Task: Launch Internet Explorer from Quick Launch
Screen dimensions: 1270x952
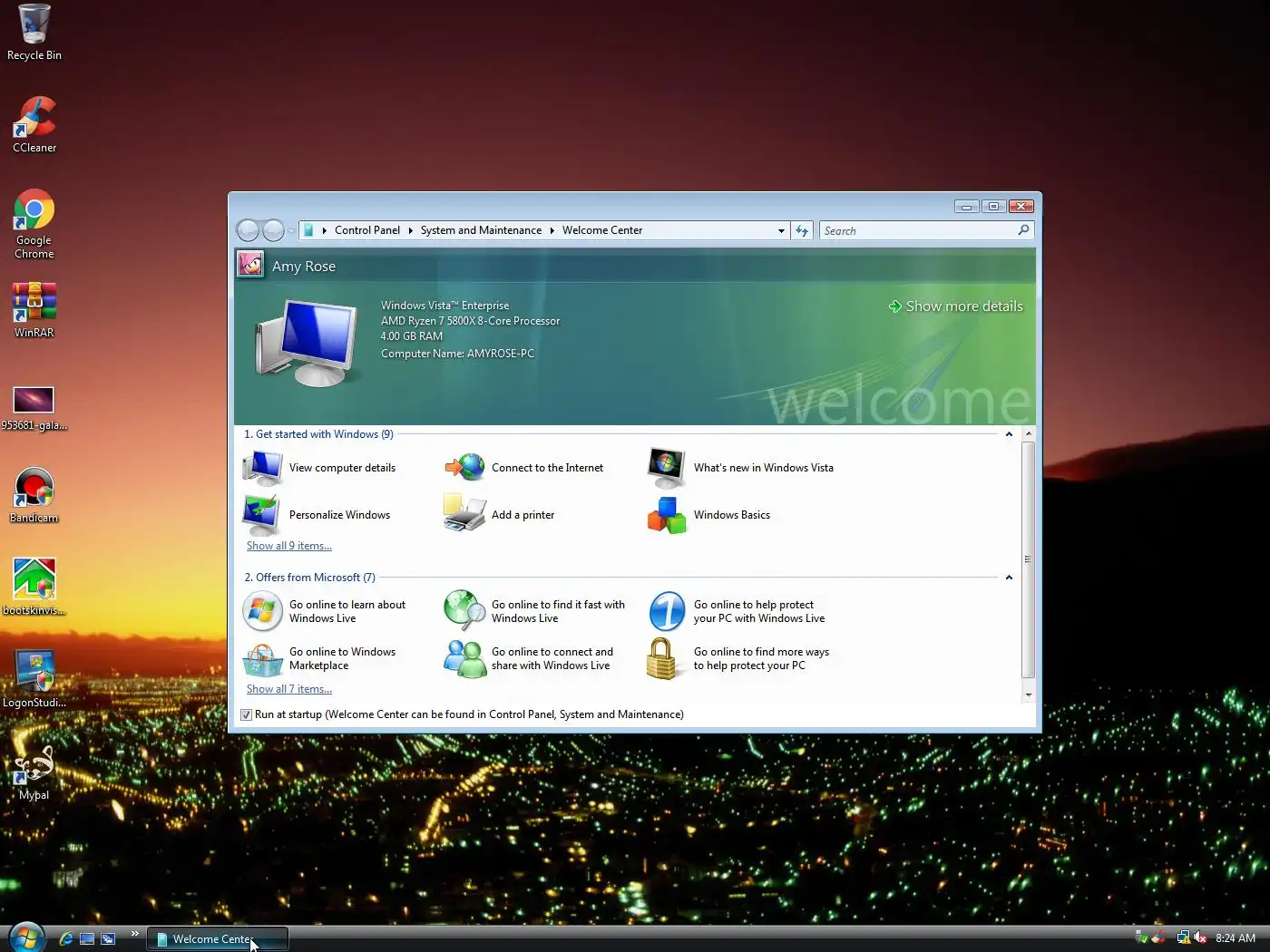Action: (65, 938)
